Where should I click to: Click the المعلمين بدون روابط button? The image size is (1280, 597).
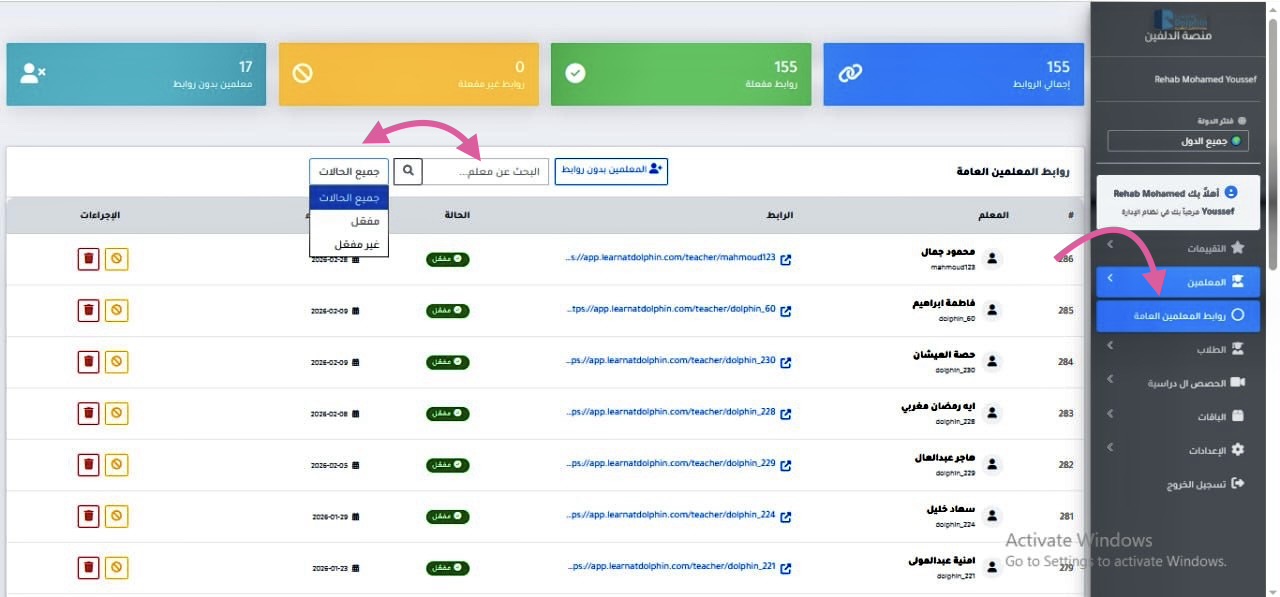pyautogui.click(x=611, y=170)
